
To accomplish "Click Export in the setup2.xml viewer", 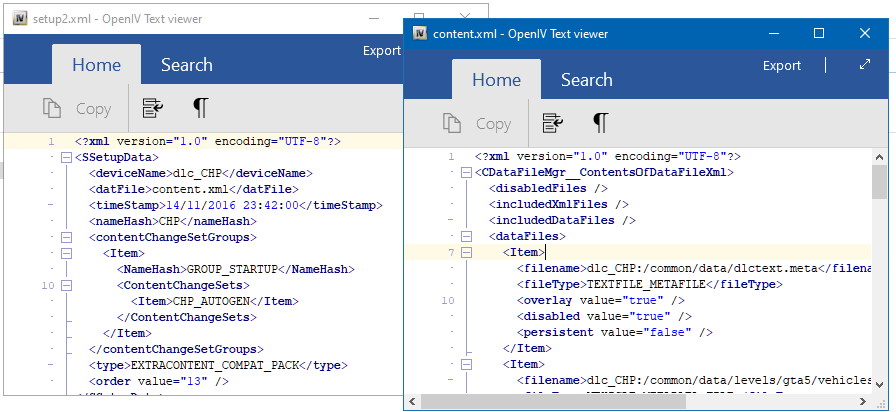I will click(x=381, y=51).
